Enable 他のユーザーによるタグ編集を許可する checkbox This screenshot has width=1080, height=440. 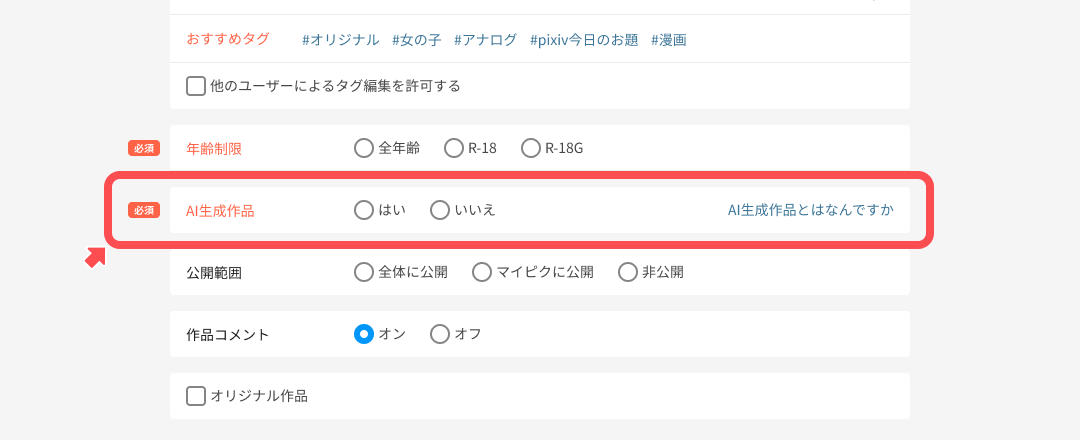196,86
